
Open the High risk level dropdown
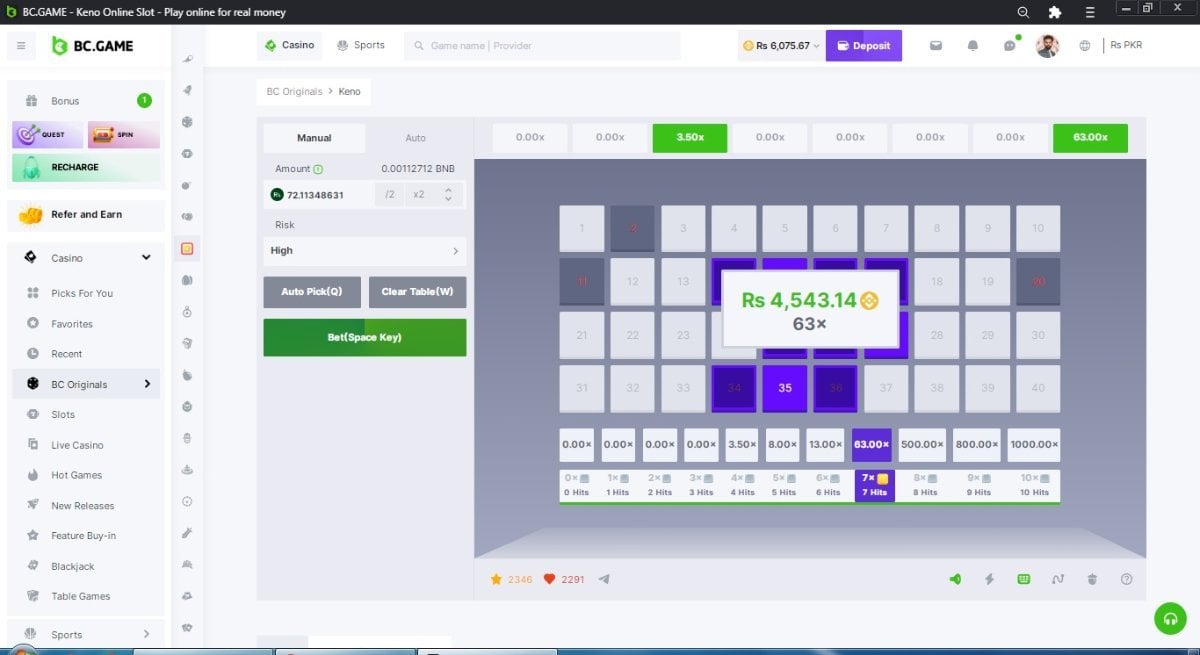click(365, 251)
